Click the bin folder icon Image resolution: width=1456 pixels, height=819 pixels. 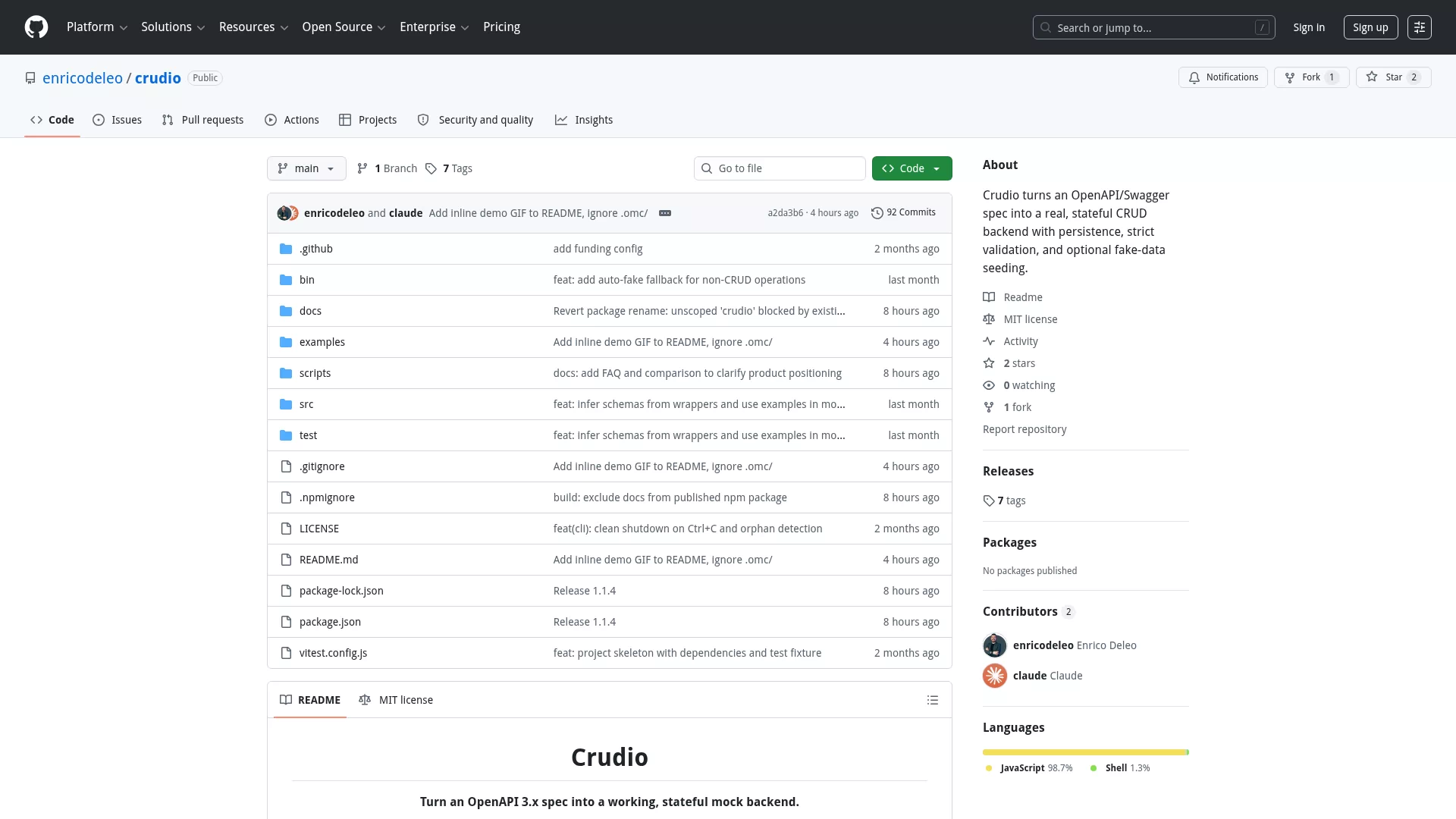click(286, 280)
